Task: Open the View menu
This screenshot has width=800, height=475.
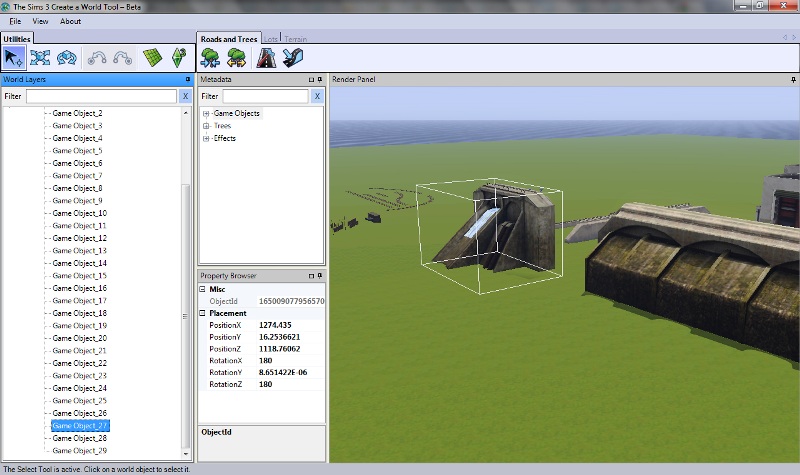Action: pos(40,21)
